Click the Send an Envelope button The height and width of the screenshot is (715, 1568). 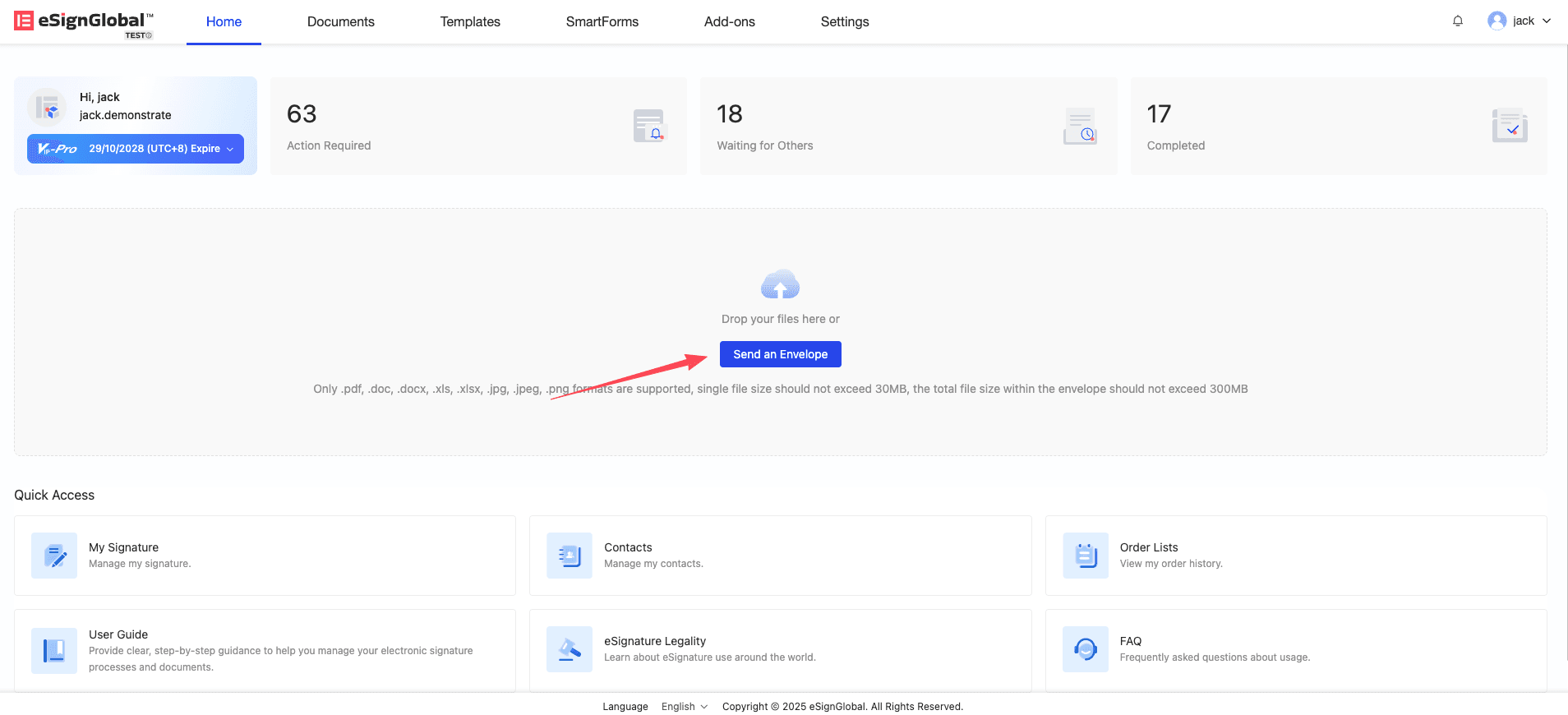780,354
